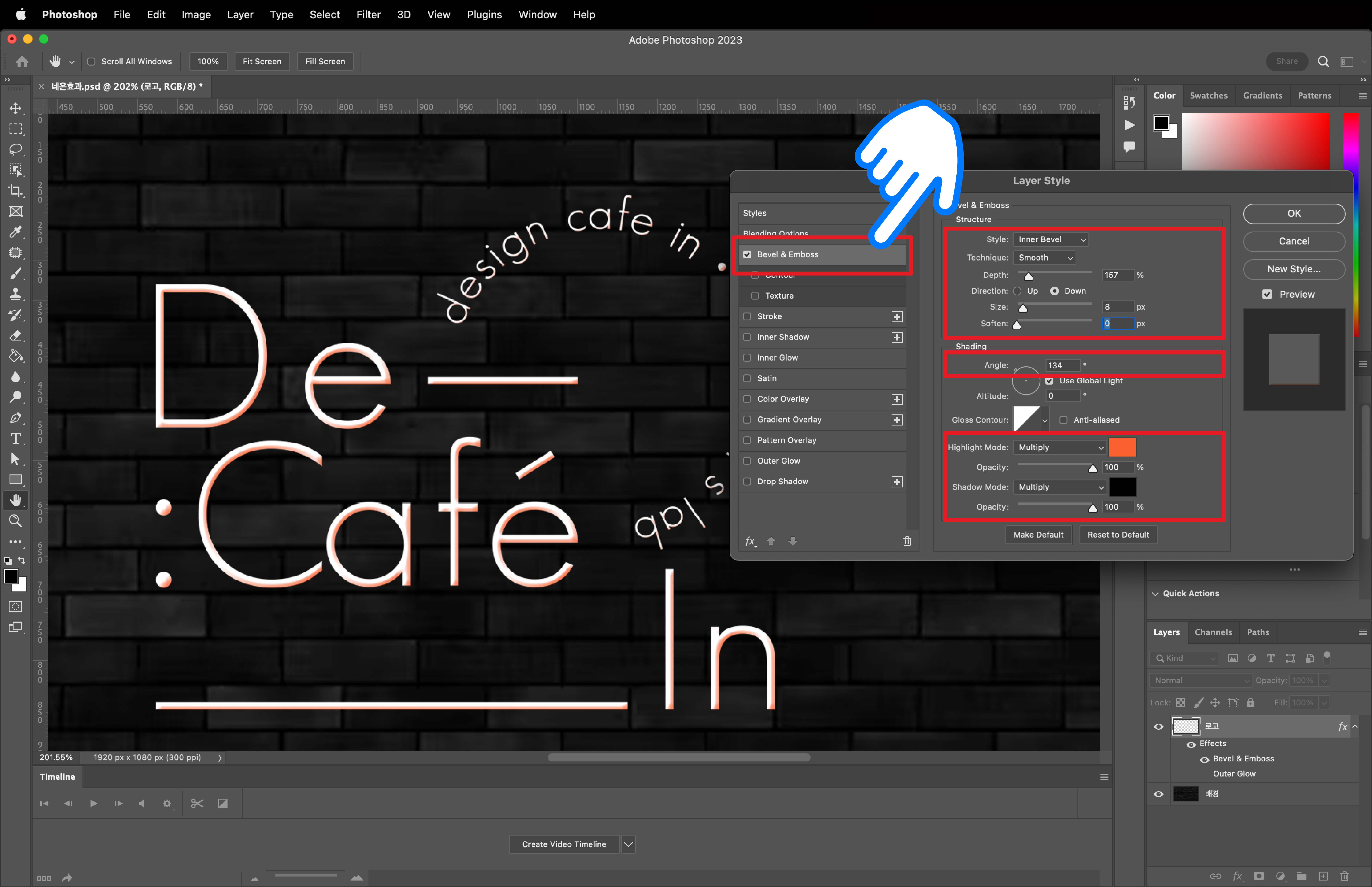Select the Crop tool

(16, 191)
